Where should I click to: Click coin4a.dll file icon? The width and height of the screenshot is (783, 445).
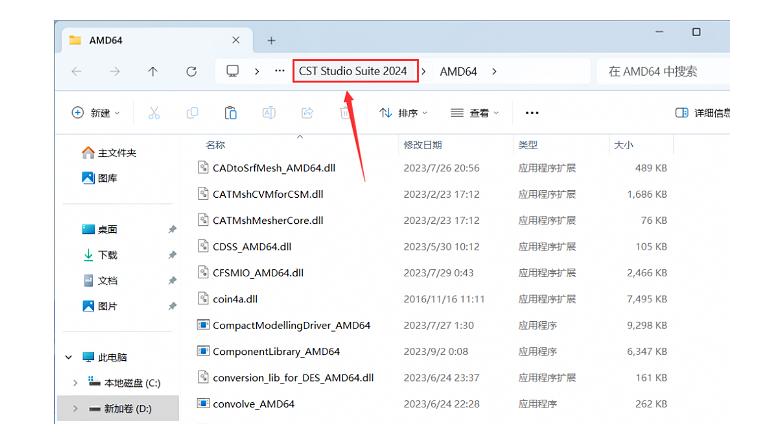click(x=203, y=299)
